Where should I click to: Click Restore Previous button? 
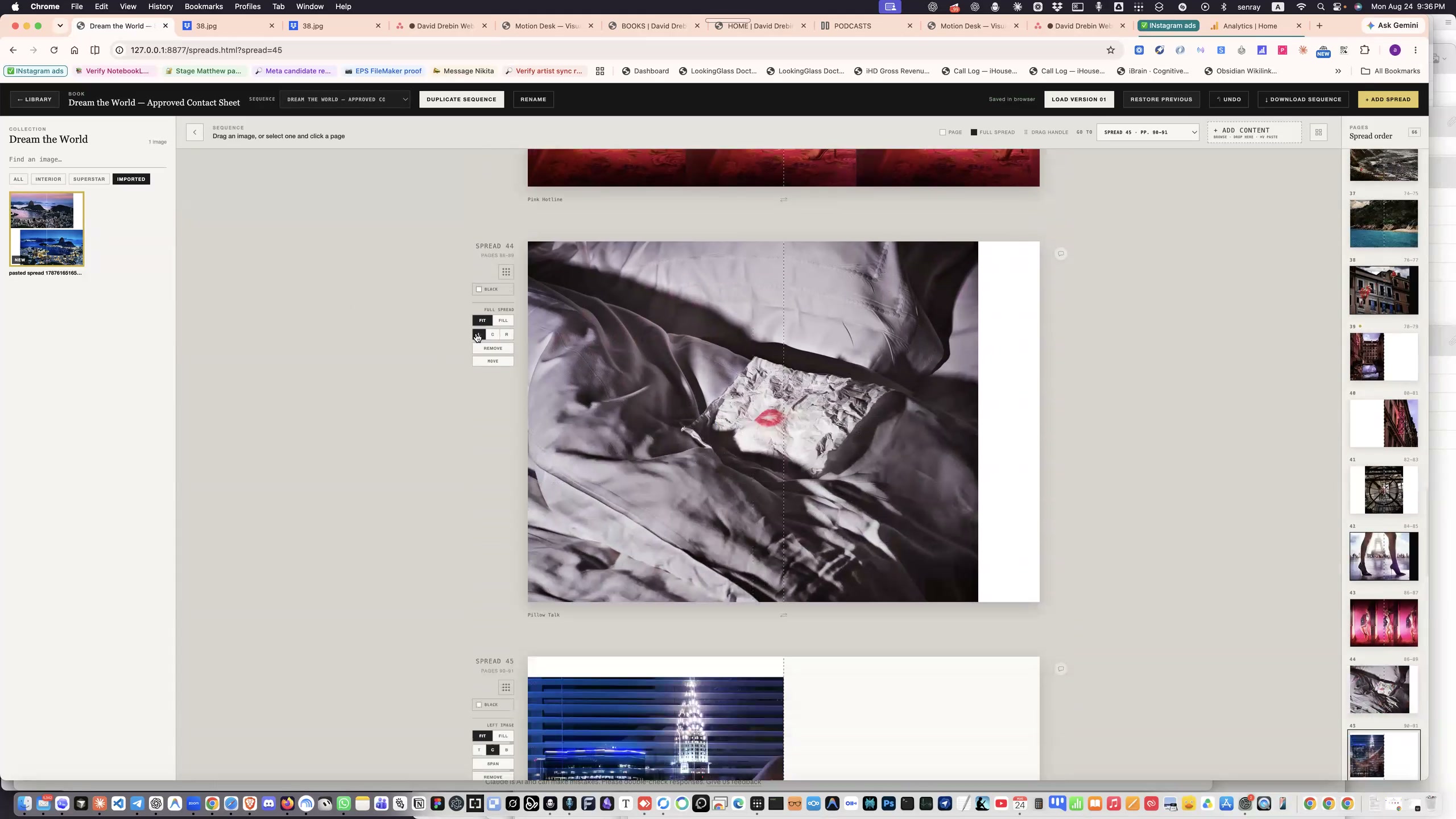1161,100
